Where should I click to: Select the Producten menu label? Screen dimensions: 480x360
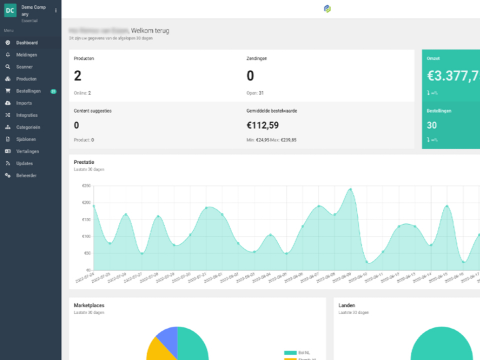pyautogui.click(x=26, y=79)
